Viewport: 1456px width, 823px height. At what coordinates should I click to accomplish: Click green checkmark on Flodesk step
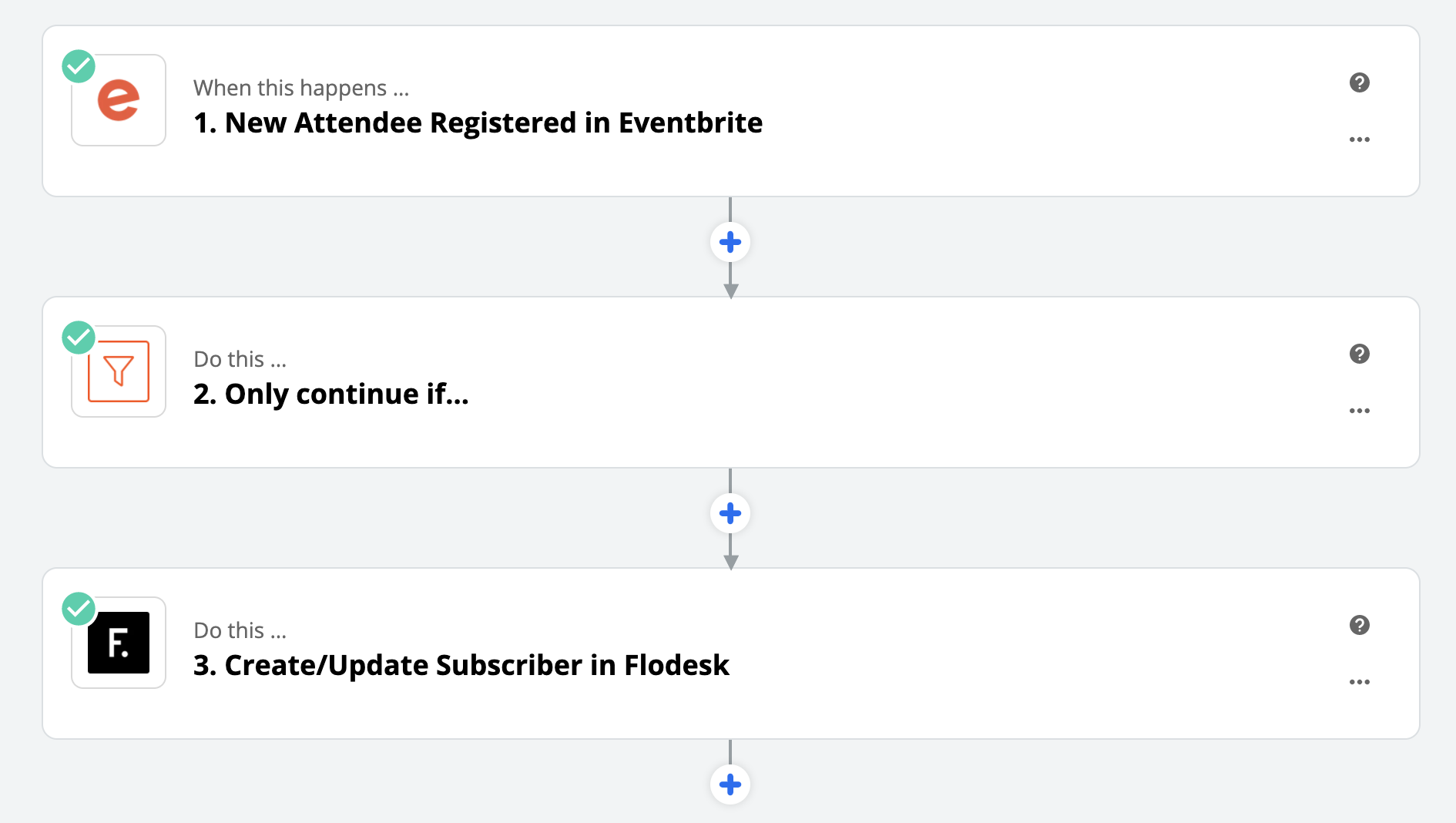(79, 609)
